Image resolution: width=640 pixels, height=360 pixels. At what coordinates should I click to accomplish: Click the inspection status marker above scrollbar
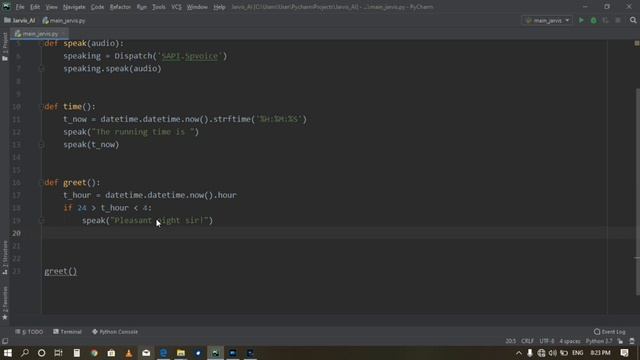637,43
